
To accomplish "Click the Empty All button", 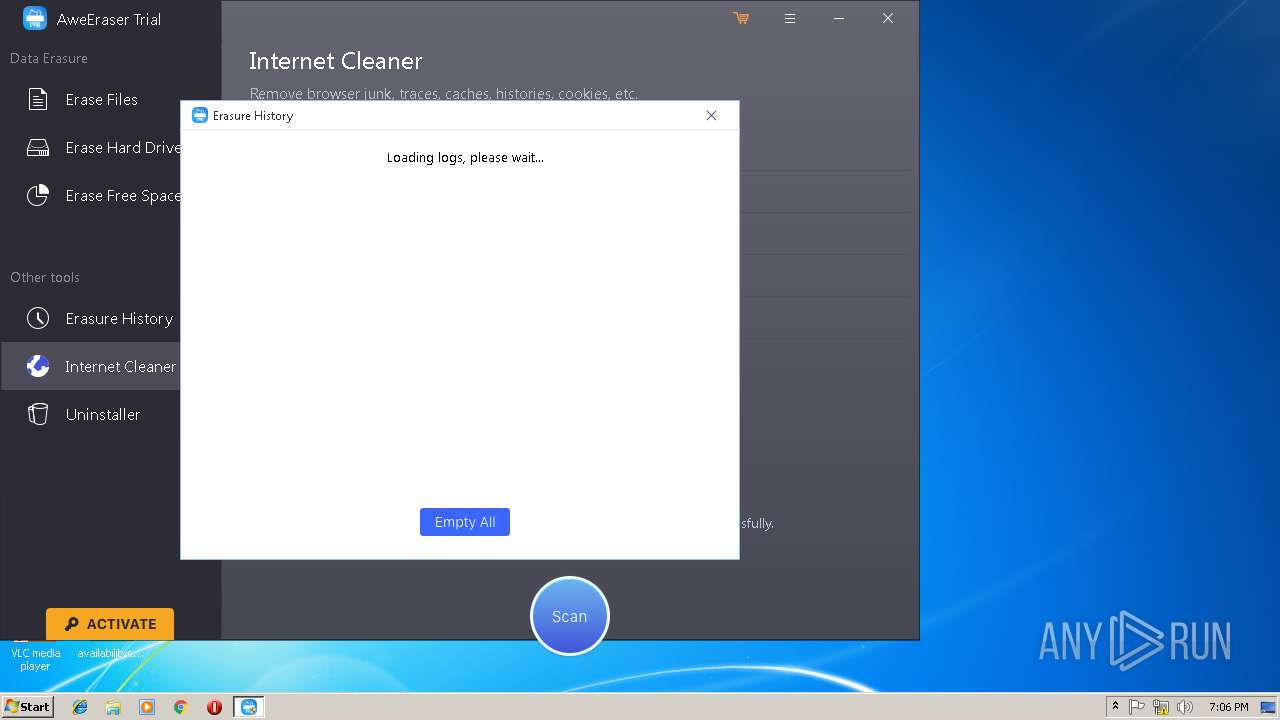I will click(465, 522).
